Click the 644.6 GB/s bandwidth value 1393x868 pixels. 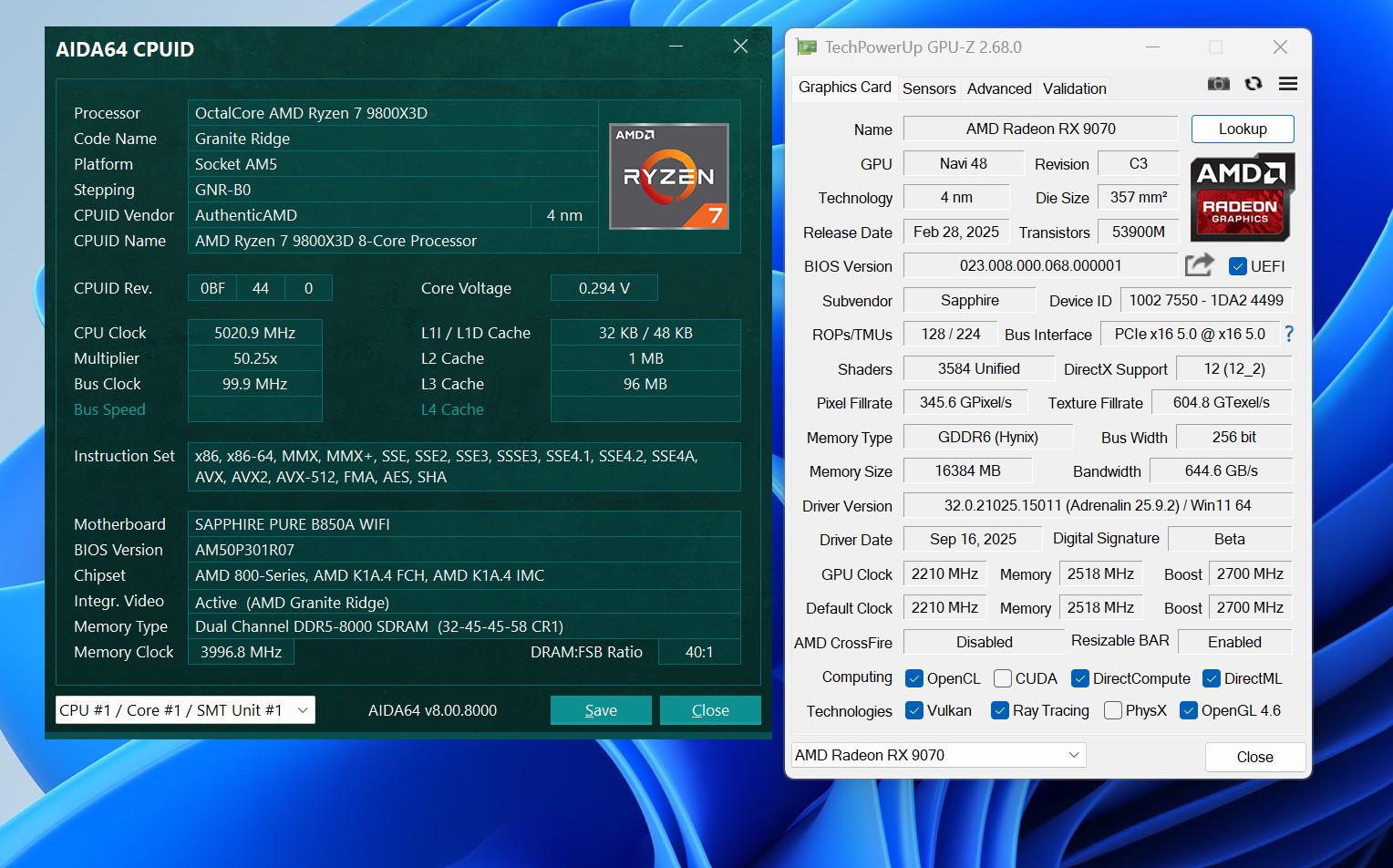1221,470
